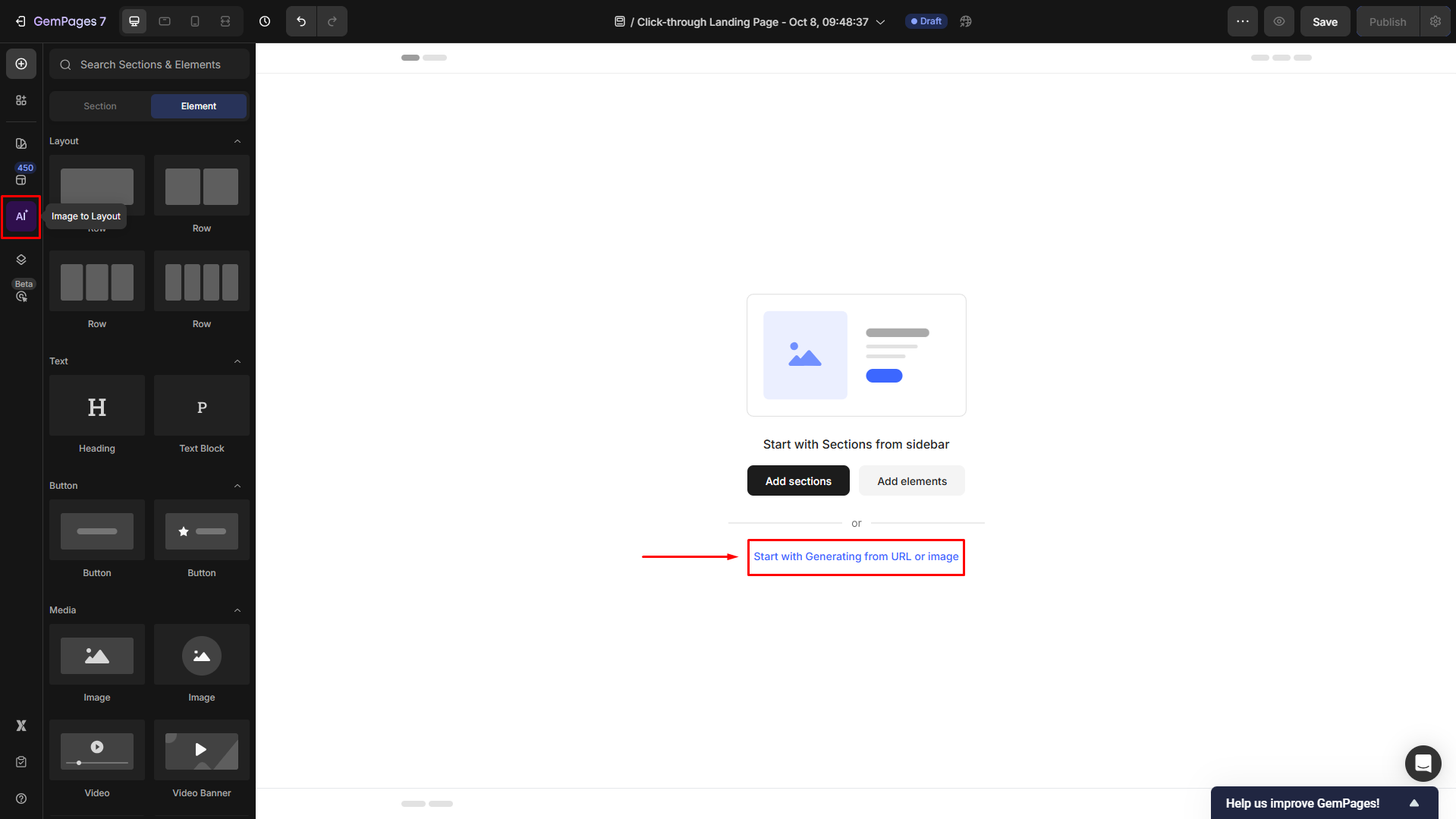Click Start with Generating from URL link
This screenshot has height=819, width=1456.
coord(856,556)
